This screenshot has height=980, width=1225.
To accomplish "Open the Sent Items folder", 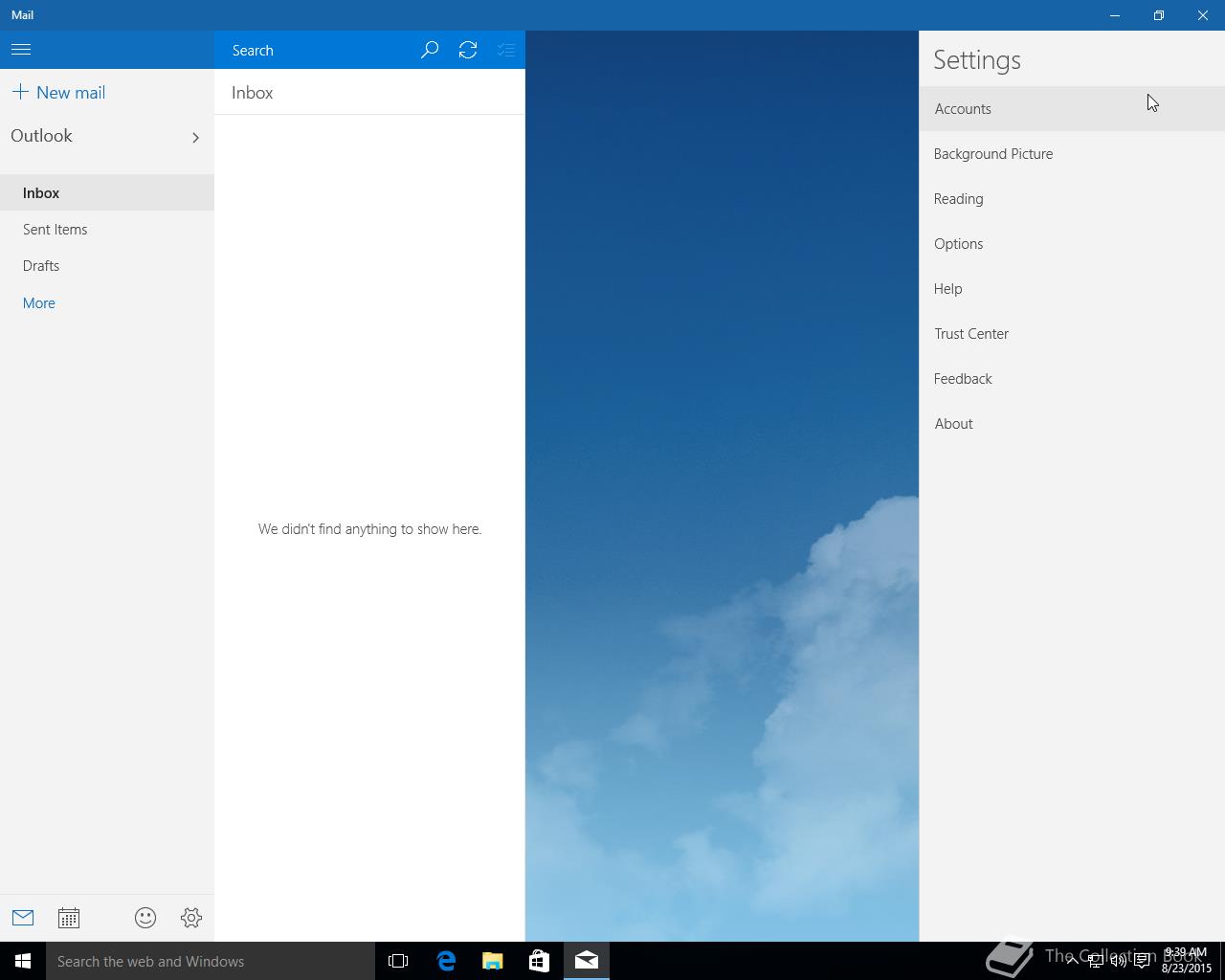I will click(56, 230).
